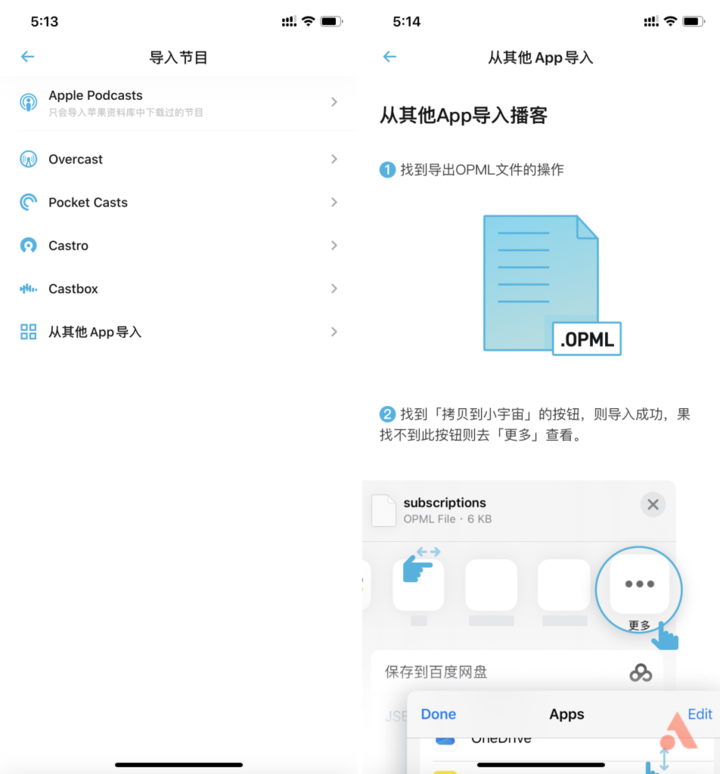
Task: Open Apple Podcasts import option
Action: tap(179, 103)
